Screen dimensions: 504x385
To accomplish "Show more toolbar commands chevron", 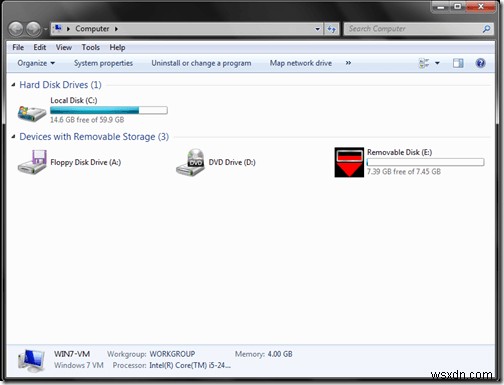I will [x=348, y=63].
